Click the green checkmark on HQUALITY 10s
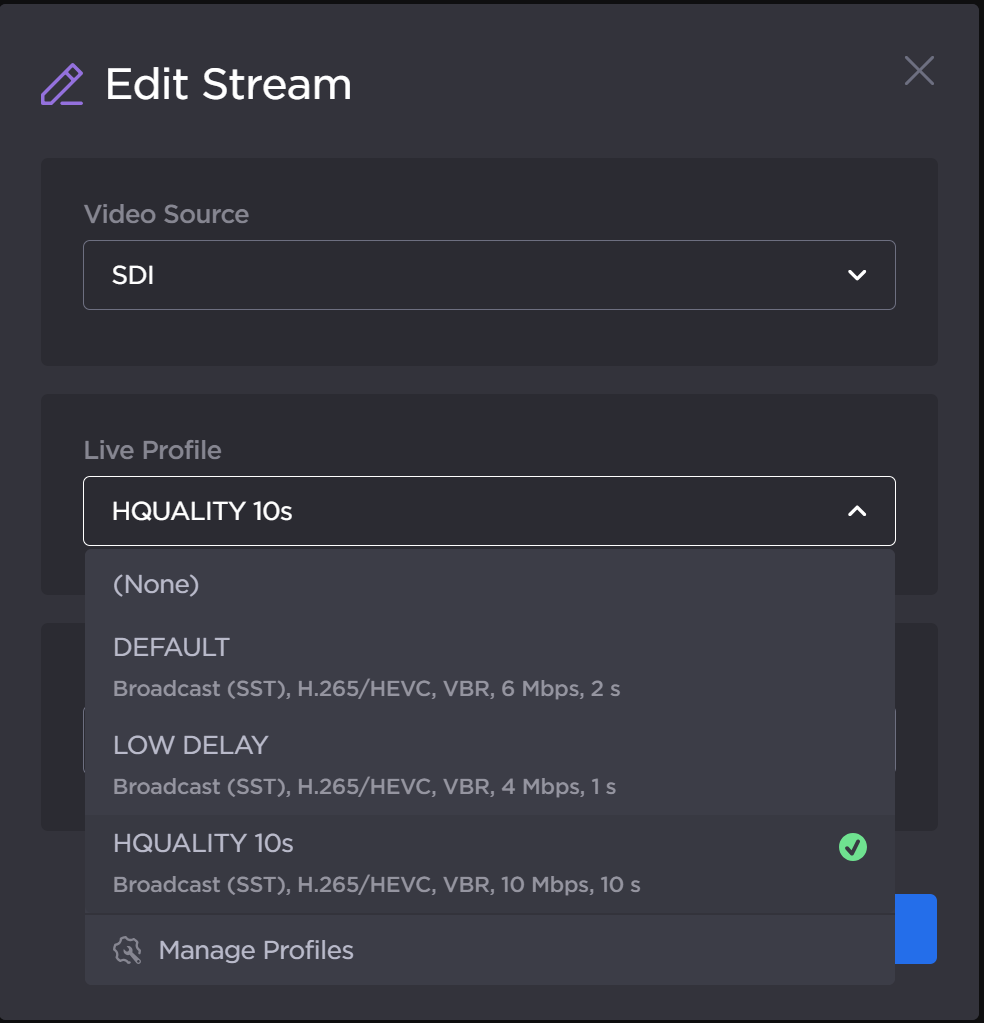This screenshot has width=984, height=1023. [x=852, y=847]
